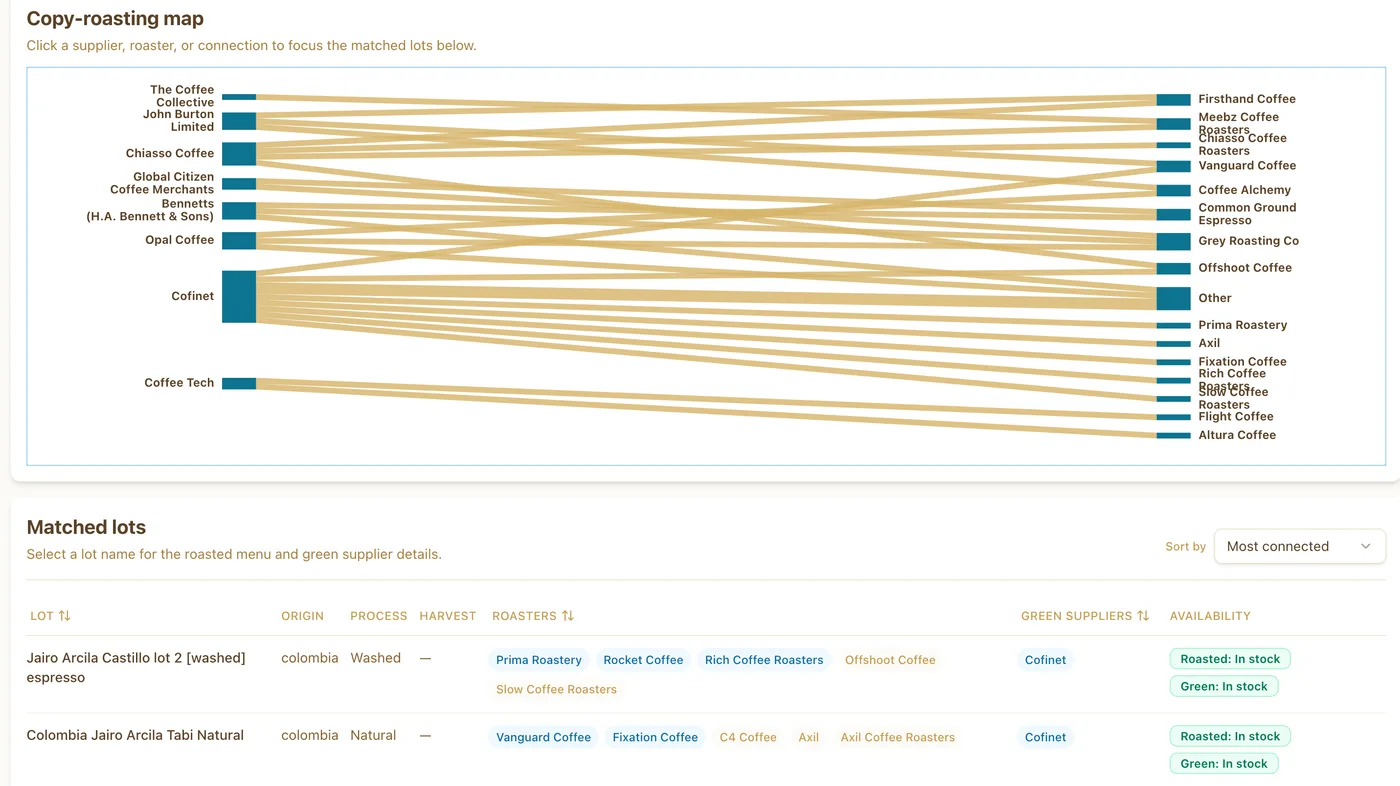
Task: Focus the Cofinet supplier node in the map
Action: 239,296
